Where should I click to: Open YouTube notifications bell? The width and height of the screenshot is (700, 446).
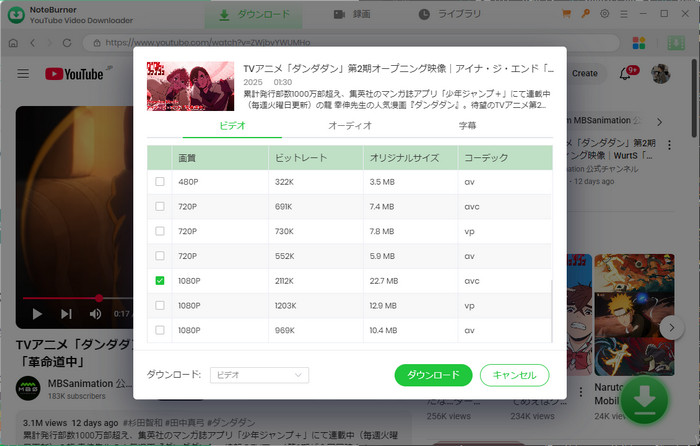(x=626, y=74)
